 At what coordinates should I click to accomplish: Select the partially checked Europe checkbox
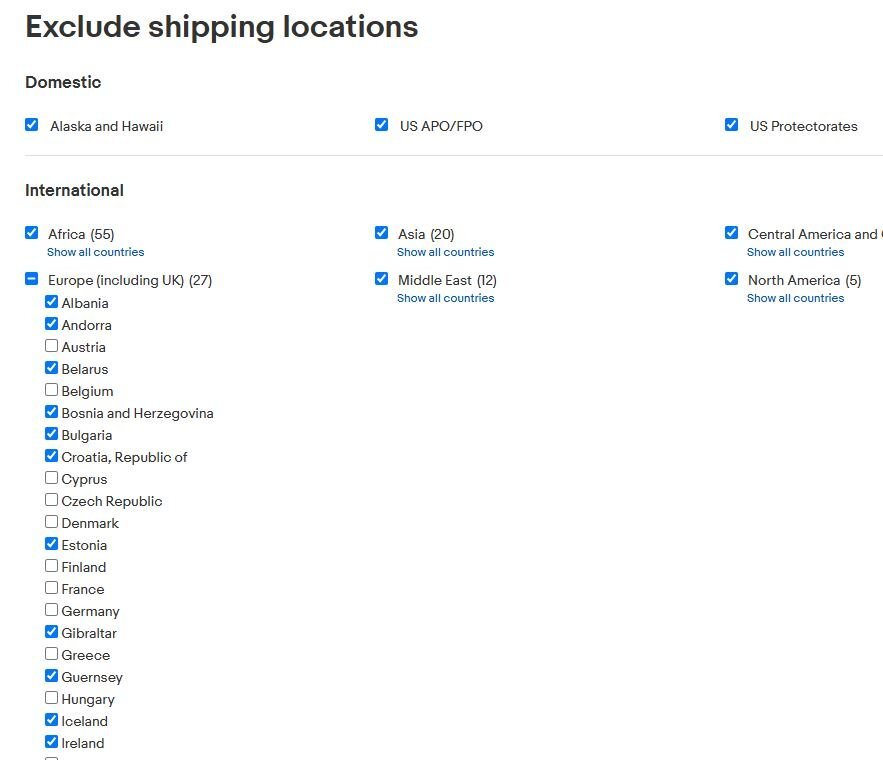(32, 279)
